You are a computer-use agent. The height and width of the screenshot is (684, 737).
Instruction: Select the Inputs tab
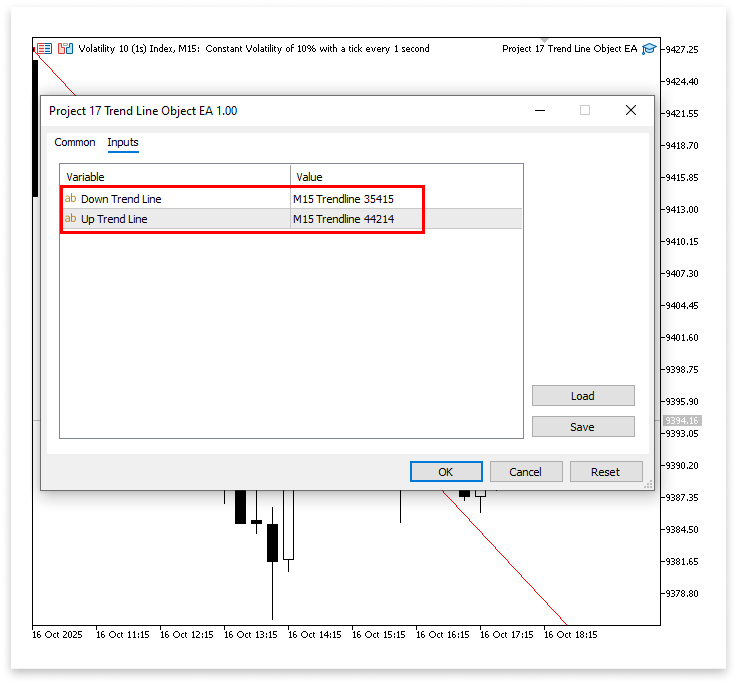(123, 142)
